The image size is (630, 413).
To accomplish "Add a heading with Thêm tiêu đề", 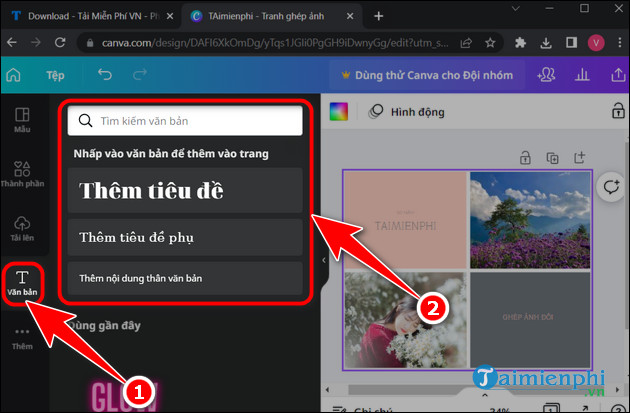I will [x=185, y=190].
